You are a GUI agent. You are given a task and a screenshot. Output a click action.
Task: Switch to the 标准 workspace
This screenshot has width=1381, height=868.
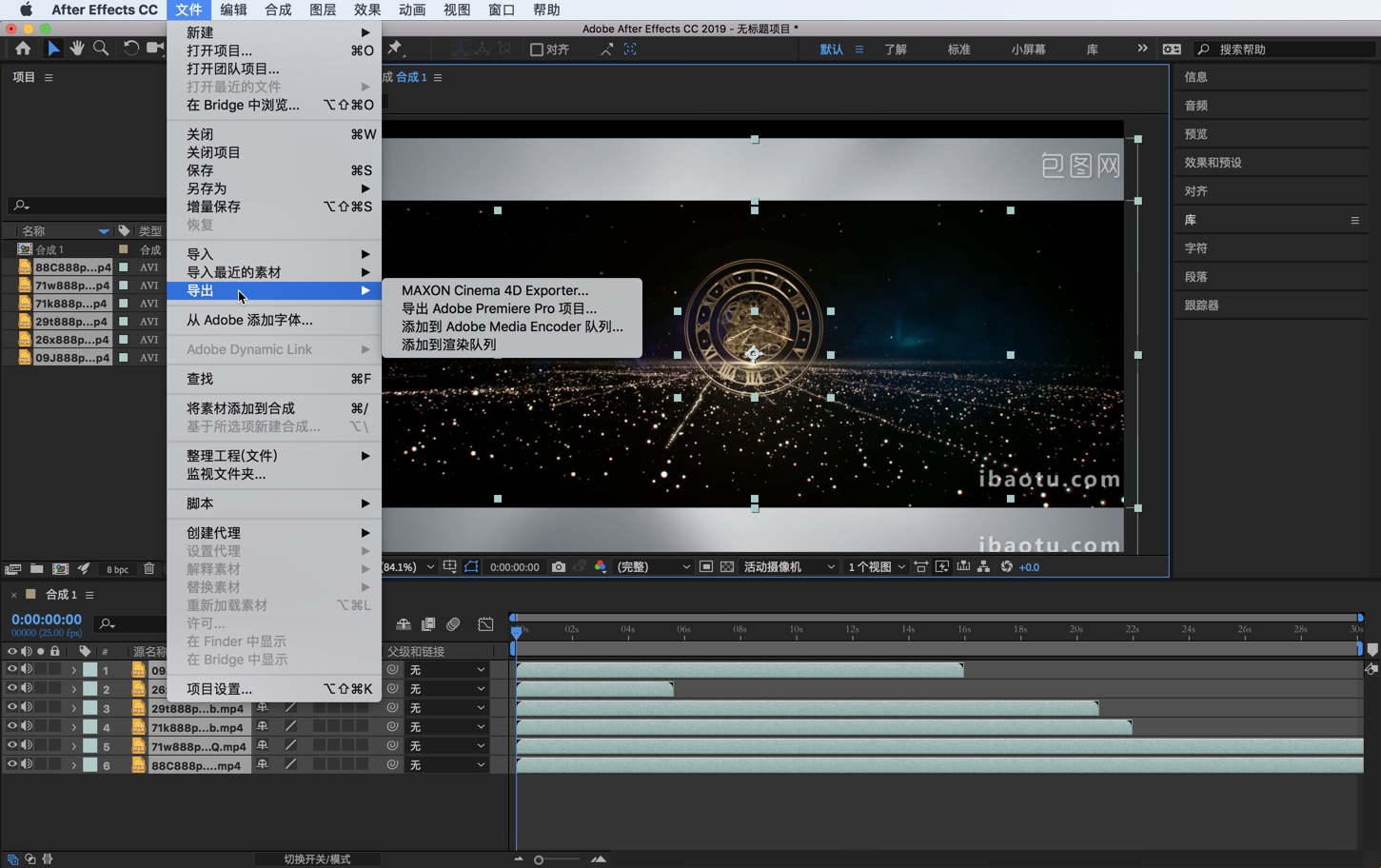957,49
